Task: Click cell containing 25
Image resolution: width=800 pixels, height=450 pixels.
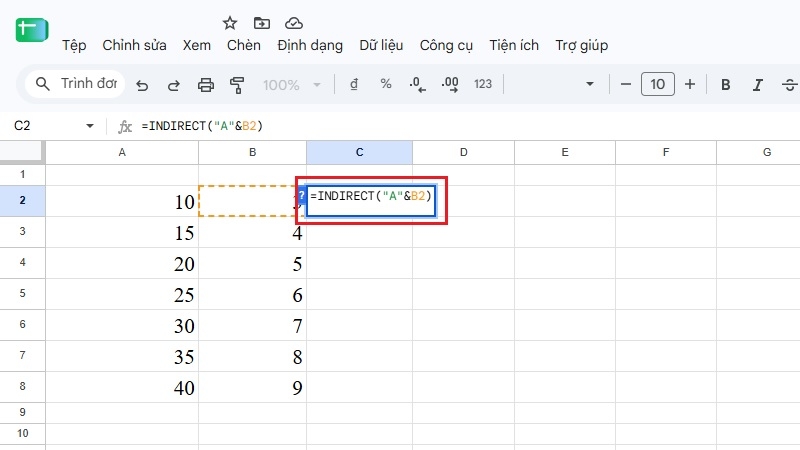Action: point(122,294)
